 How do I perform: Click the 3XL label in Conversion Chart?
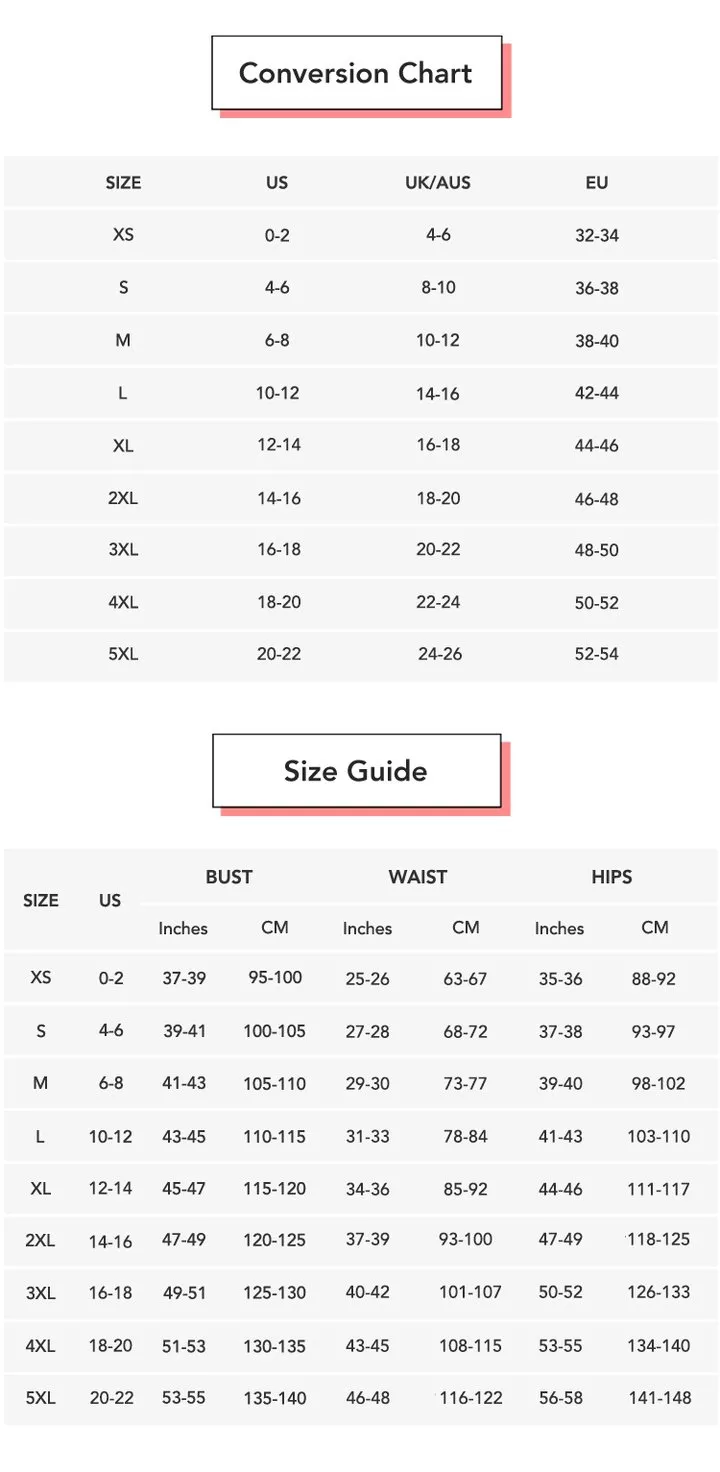(123, 550)
